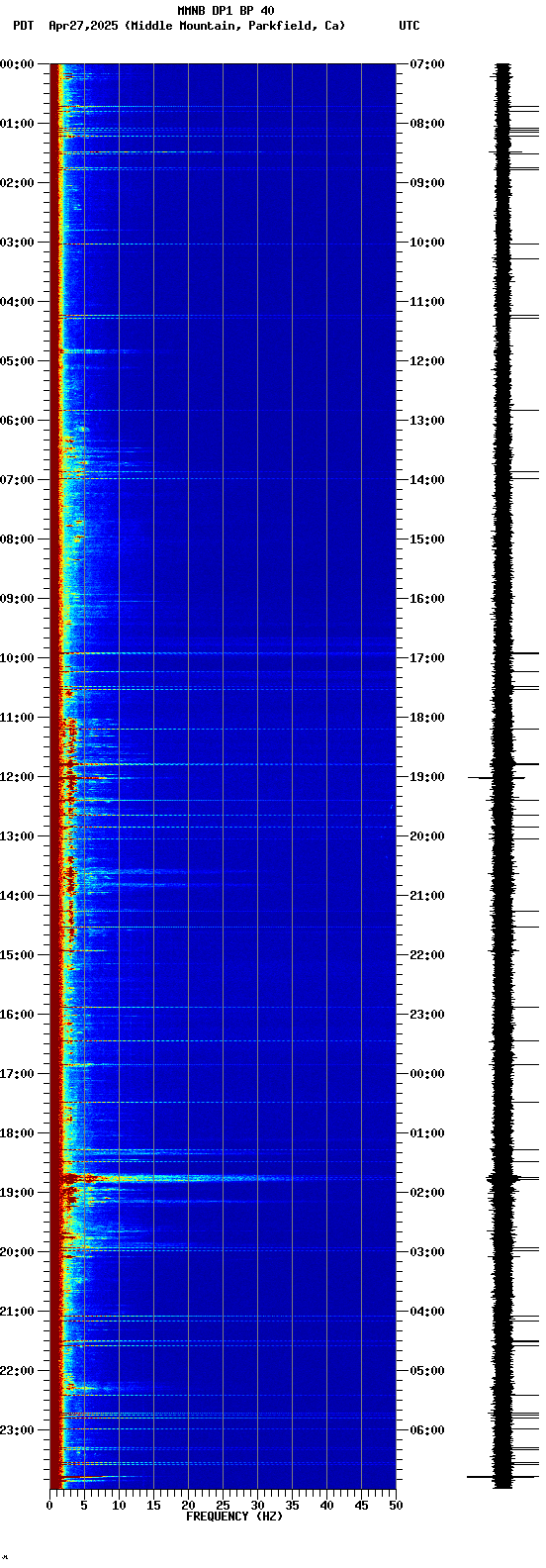This screenshot has height=1568, width=546.
Task: Click the UTC axis label "09:00"
Action: [x=427, y=183]
